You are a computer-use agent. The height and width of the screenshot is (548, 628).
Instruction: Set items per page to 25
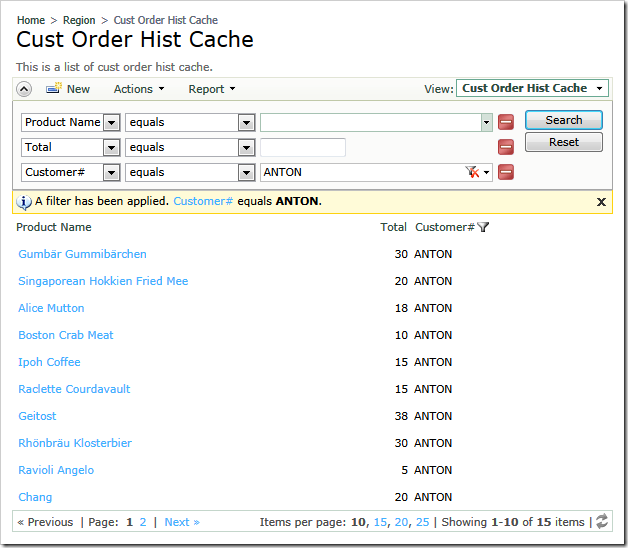[422, 522]
